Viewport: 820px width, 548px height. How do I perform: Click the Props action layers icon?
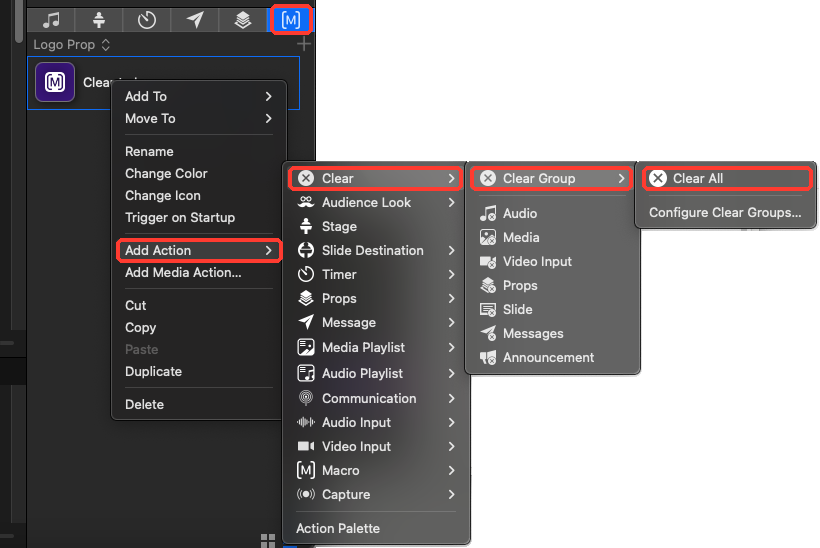click(x=306, y=298)
